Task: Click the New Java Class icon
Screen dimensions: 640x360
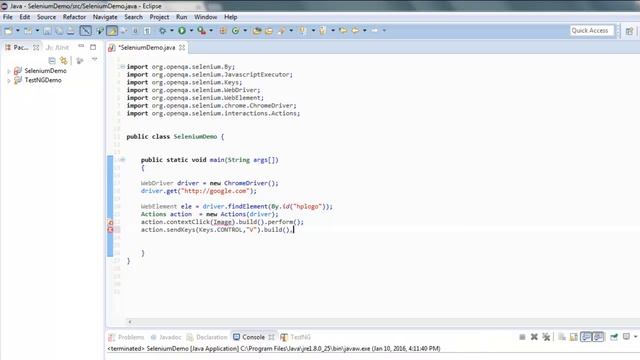Action: point(236,31)
